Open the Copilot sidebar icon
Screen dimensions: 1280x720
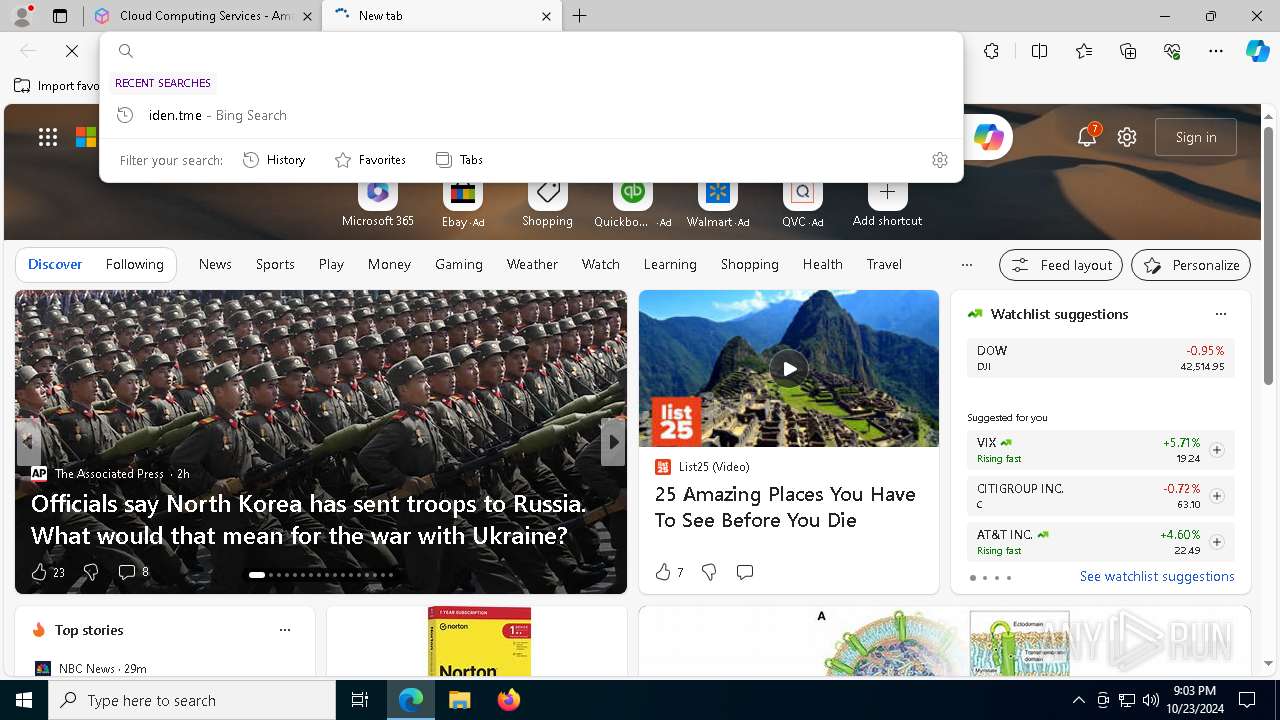tap(1257, 51)
